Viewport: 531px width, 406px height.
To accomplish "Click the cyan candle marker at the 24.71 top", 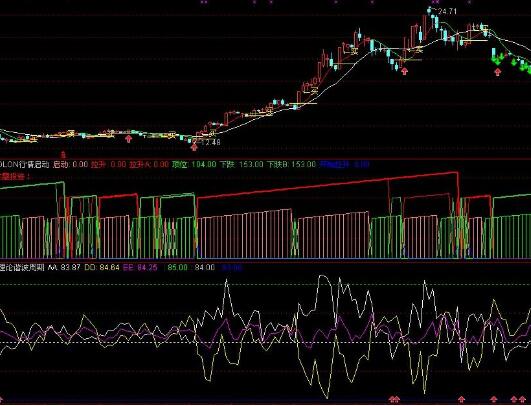I will [429, 10].
